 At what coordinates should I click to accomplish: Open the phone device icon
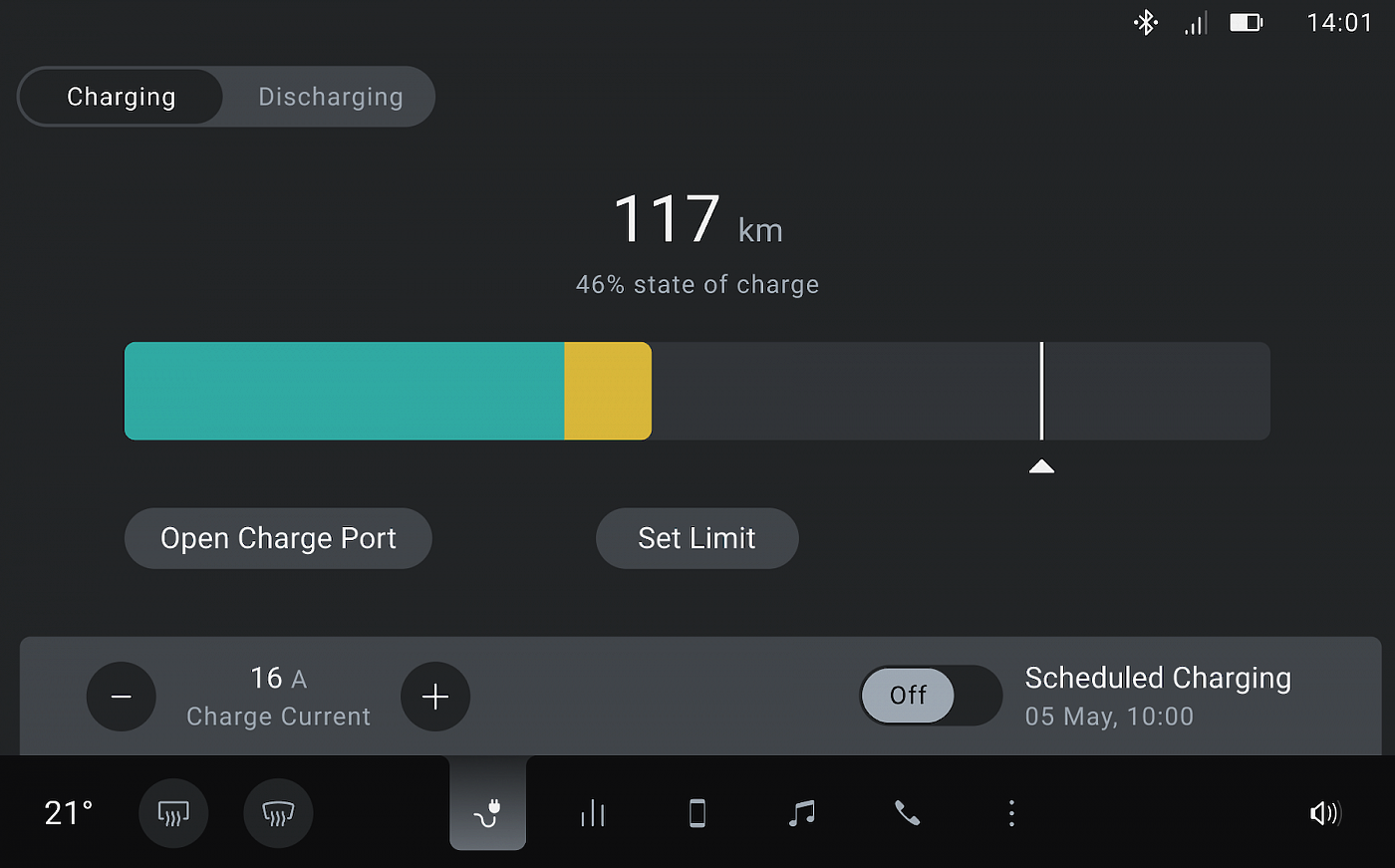[x=697, y=813]
